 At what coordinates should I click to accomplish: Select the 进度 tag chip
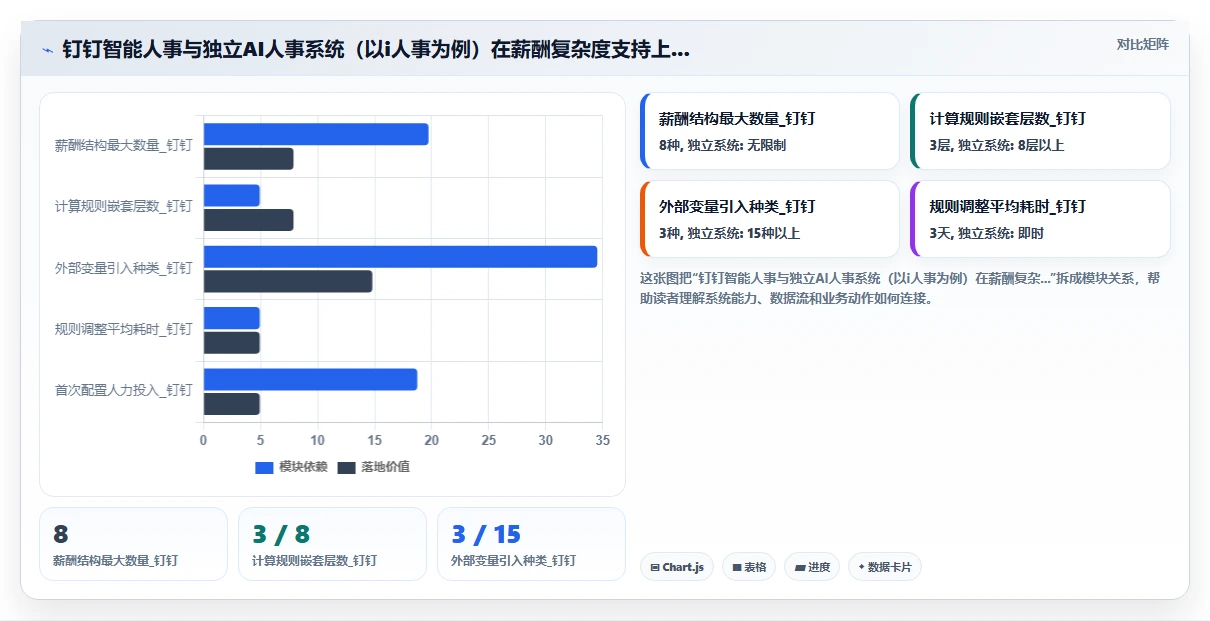[812, 567]
